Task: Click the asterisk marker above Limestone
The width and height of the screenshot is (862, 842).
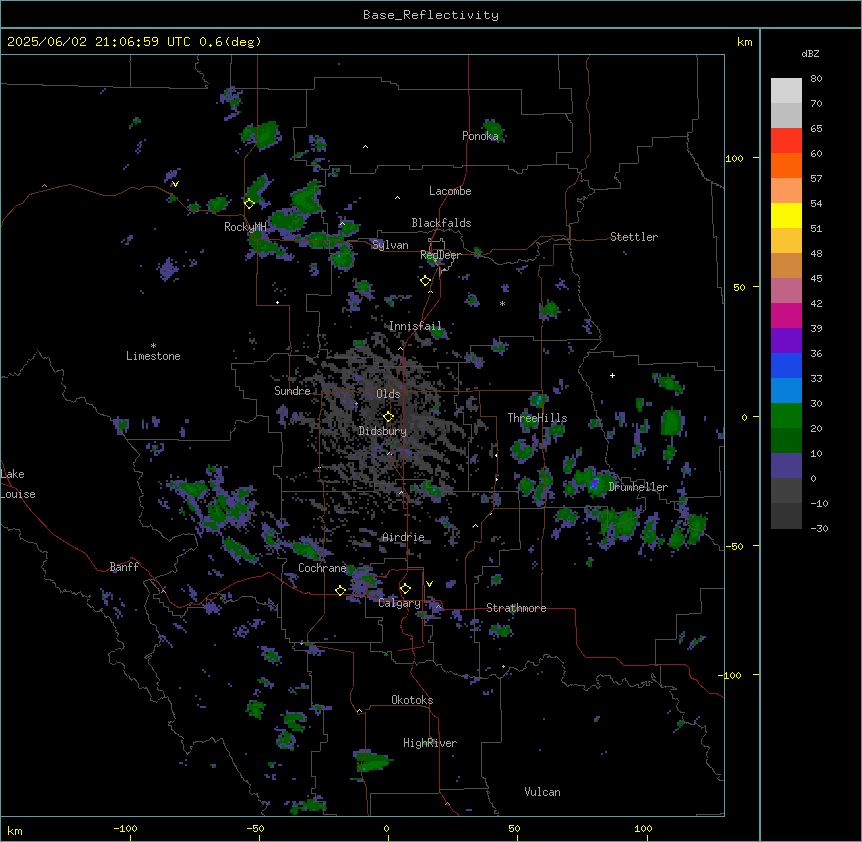Action: click(x=153, y=346)
